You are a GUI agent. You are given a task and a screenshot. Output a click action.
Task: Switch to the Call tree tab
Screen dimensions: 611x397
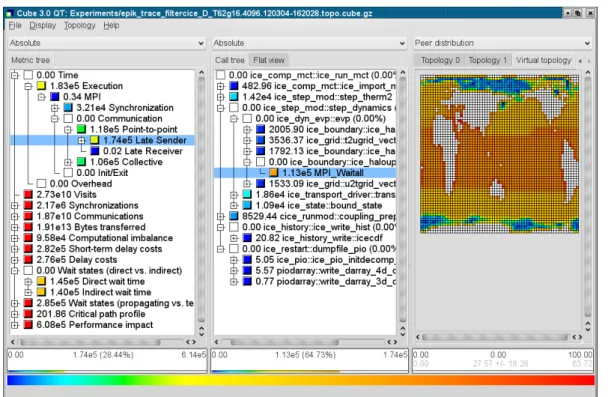(x=230, y=60)
